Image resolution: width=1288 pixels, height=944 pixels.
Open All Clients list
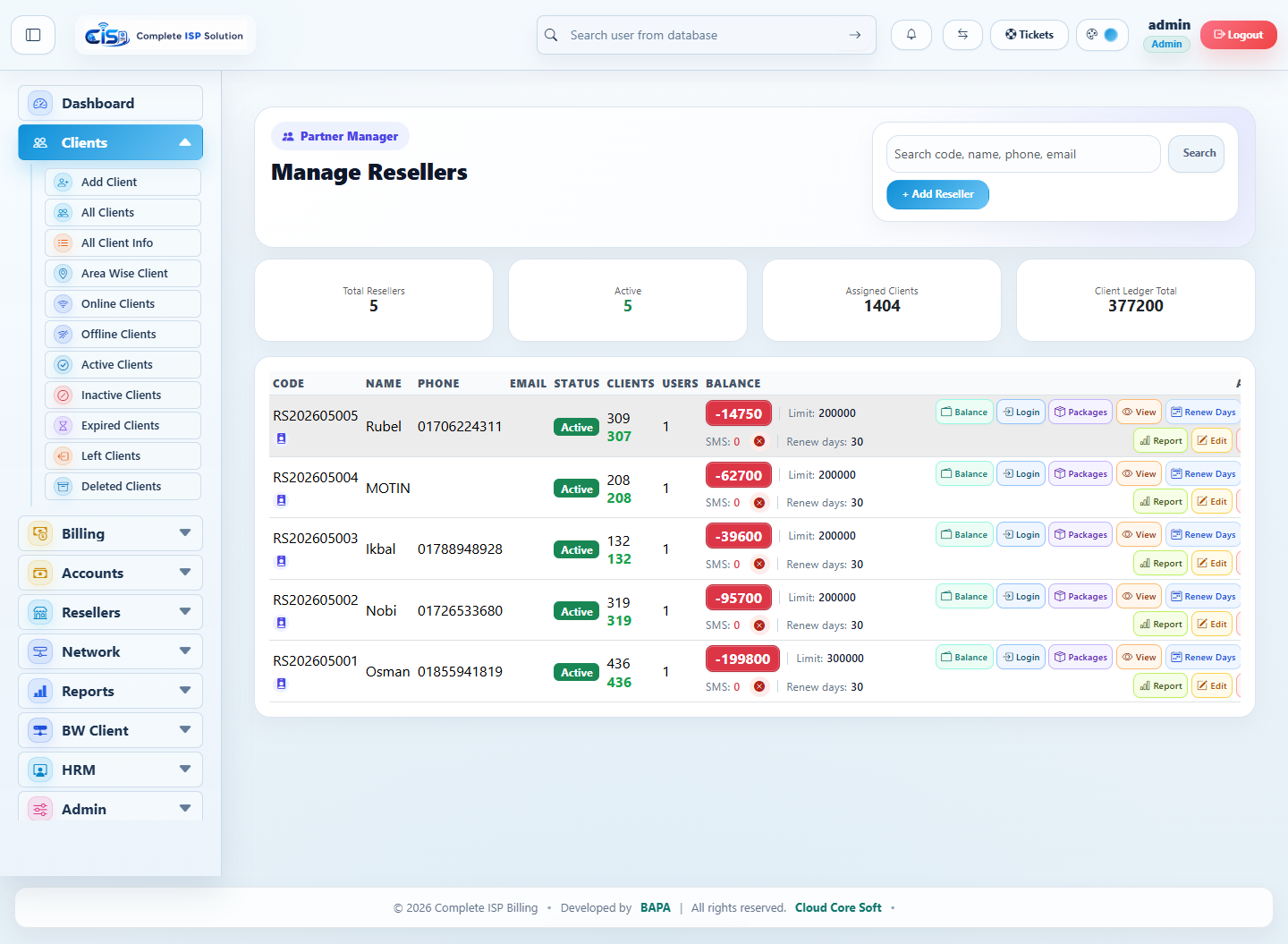click(x=123, y=213)
